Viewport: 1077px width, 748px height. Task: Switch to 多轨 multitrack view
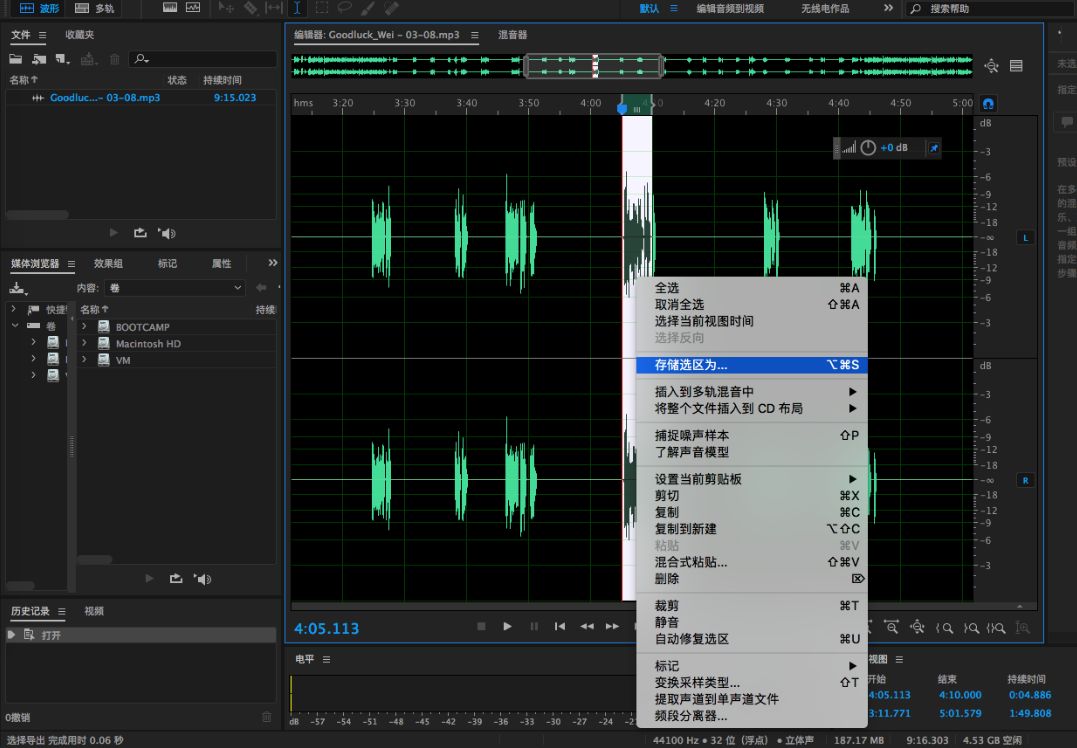[96, 8]
